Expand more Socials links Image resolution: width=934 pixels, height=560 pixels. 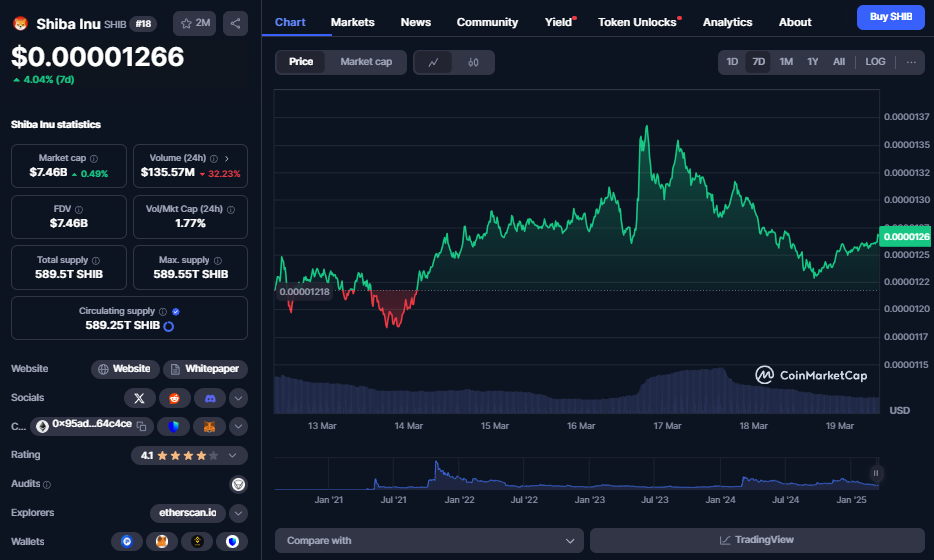(238, 398)
